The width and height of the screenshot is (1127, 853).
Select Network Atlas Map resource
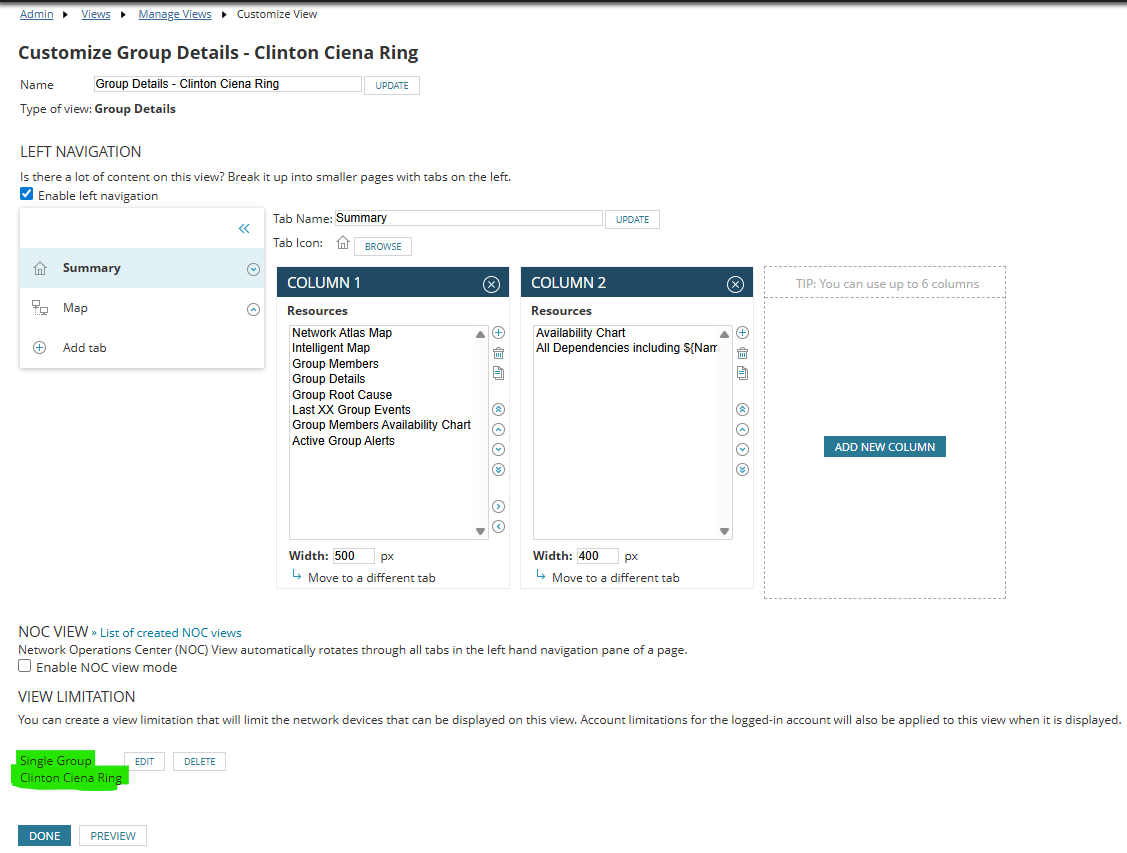[341, 333]
